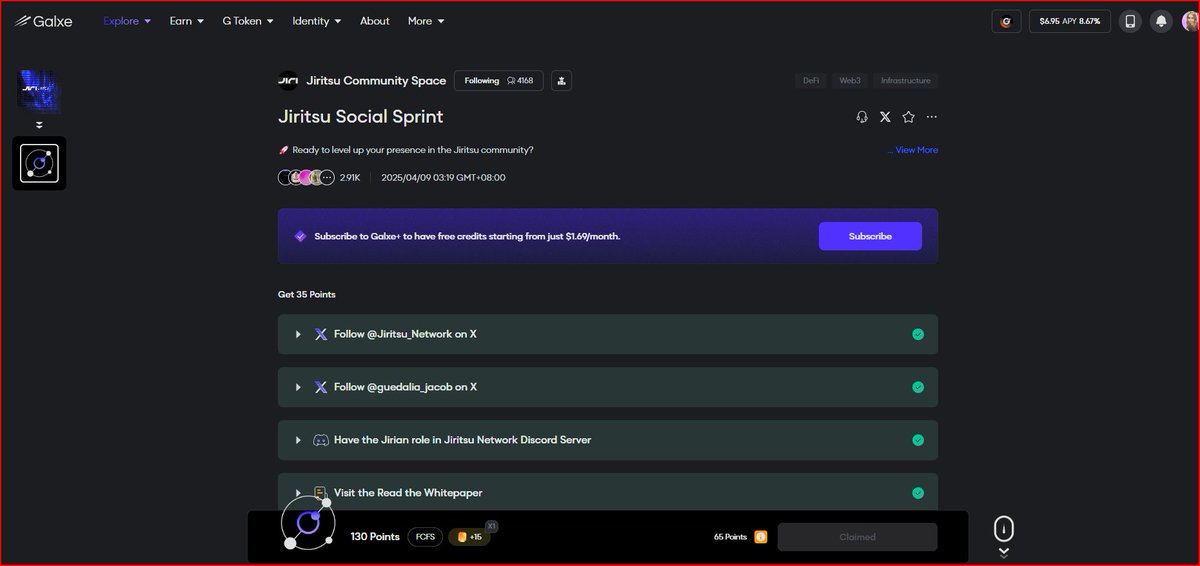Click the document icon in Whitepaper task

[321, 493]
